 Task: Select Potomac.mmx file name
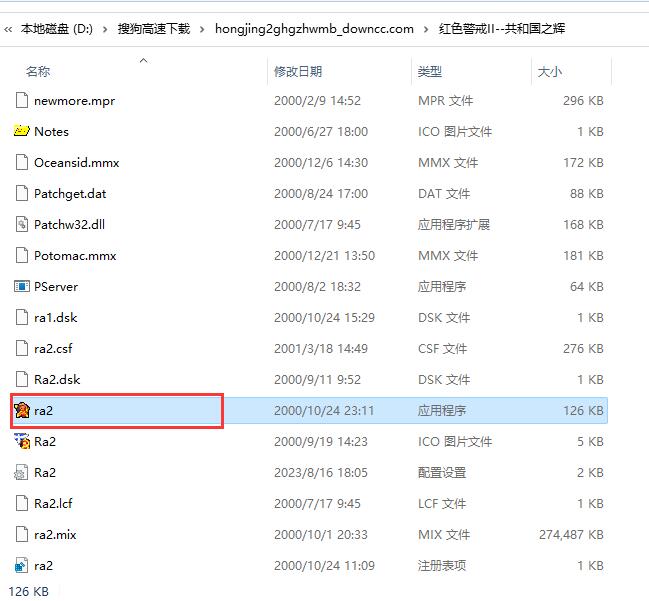[75, 256]
